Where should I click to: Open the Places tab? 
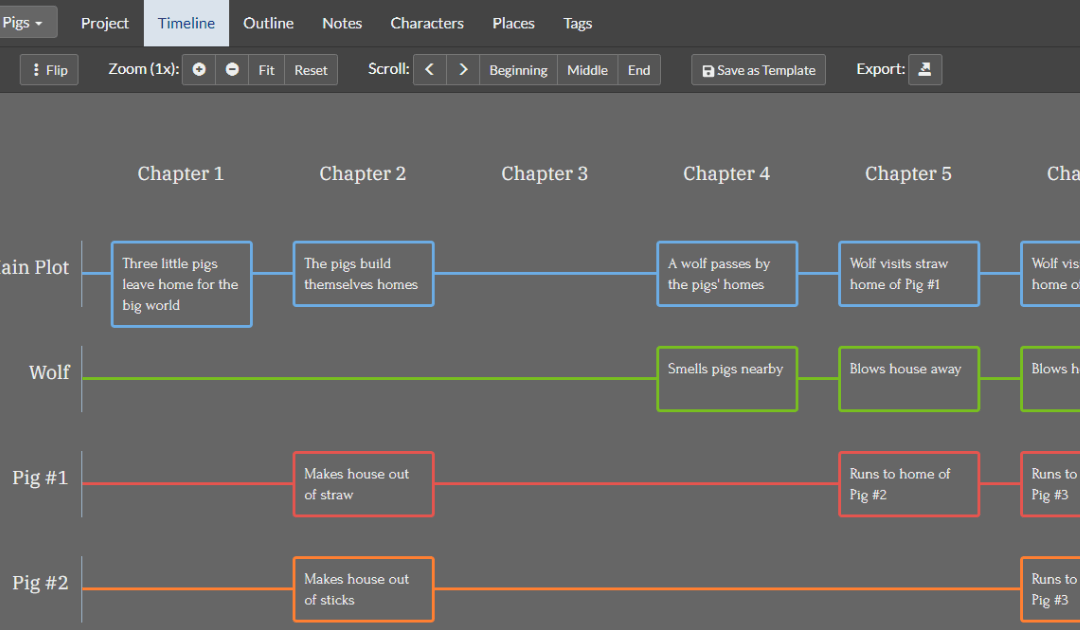pos(513,23)
